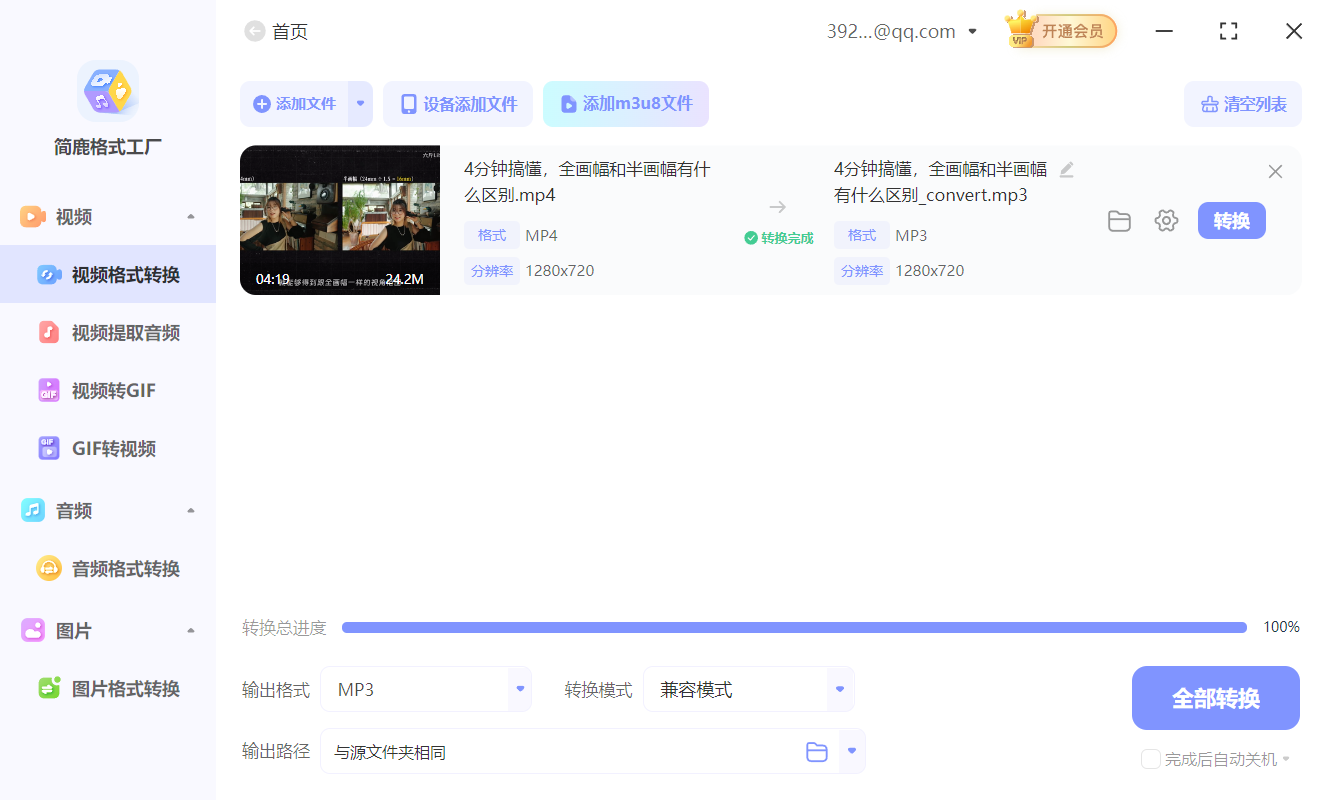Collapse the 视频 section in sidebar
1326x800 pixels.
click(190, 216)
